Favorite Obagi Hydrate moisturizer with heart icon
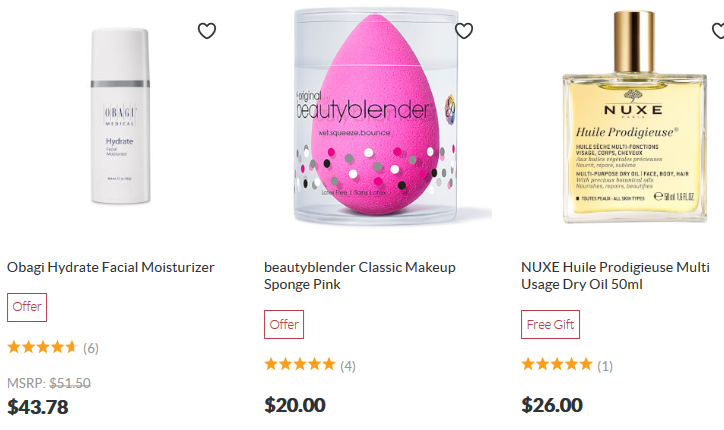 click(207, 31)
